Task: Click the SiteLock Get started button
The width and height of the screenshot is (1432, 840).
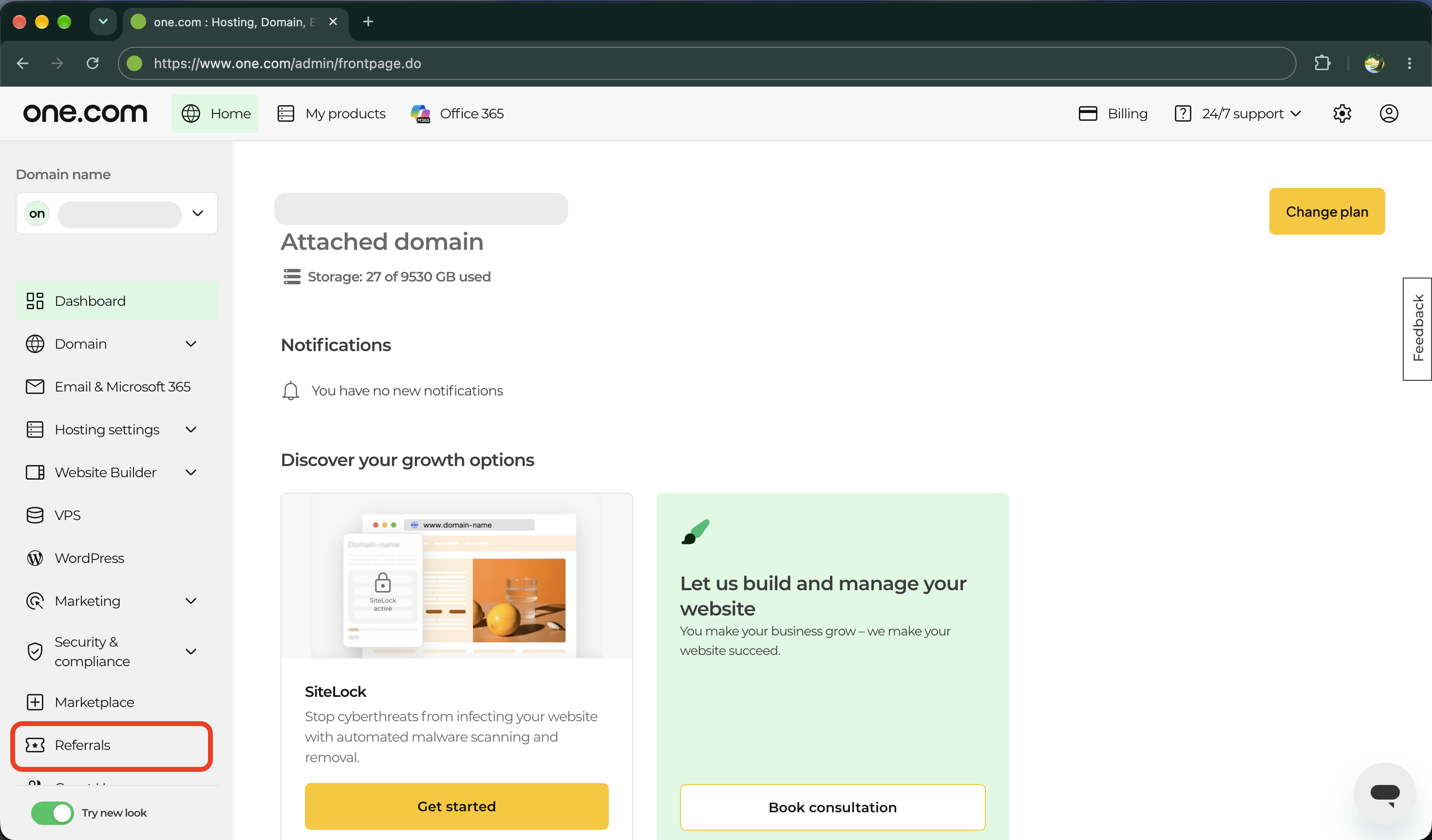Action: pyautogui.click(x=456, y=806)
